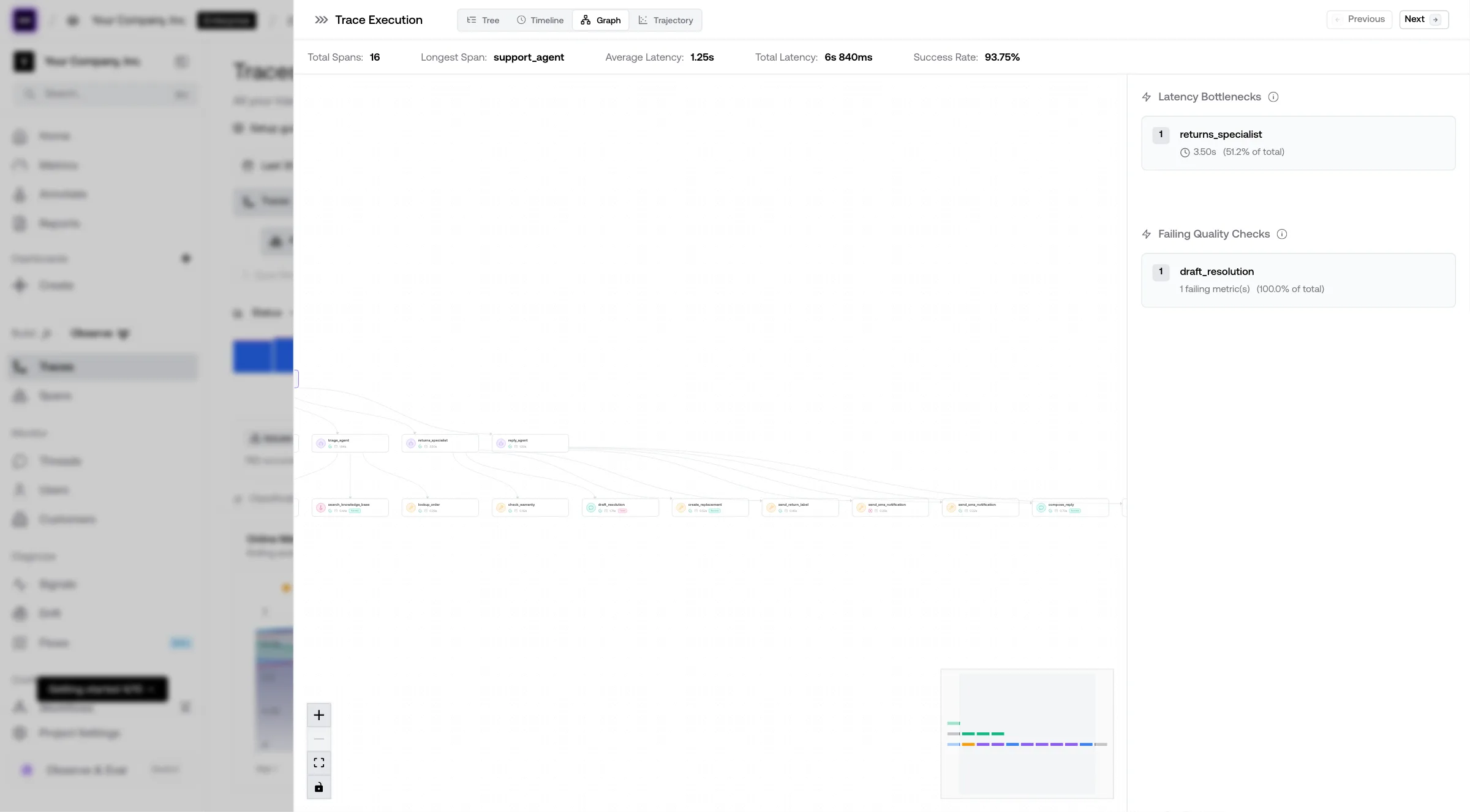This screenshot has width=1470, height=812.
Task: Click the Total Latency value 6s 840ms
Action: tap(848, 57)
